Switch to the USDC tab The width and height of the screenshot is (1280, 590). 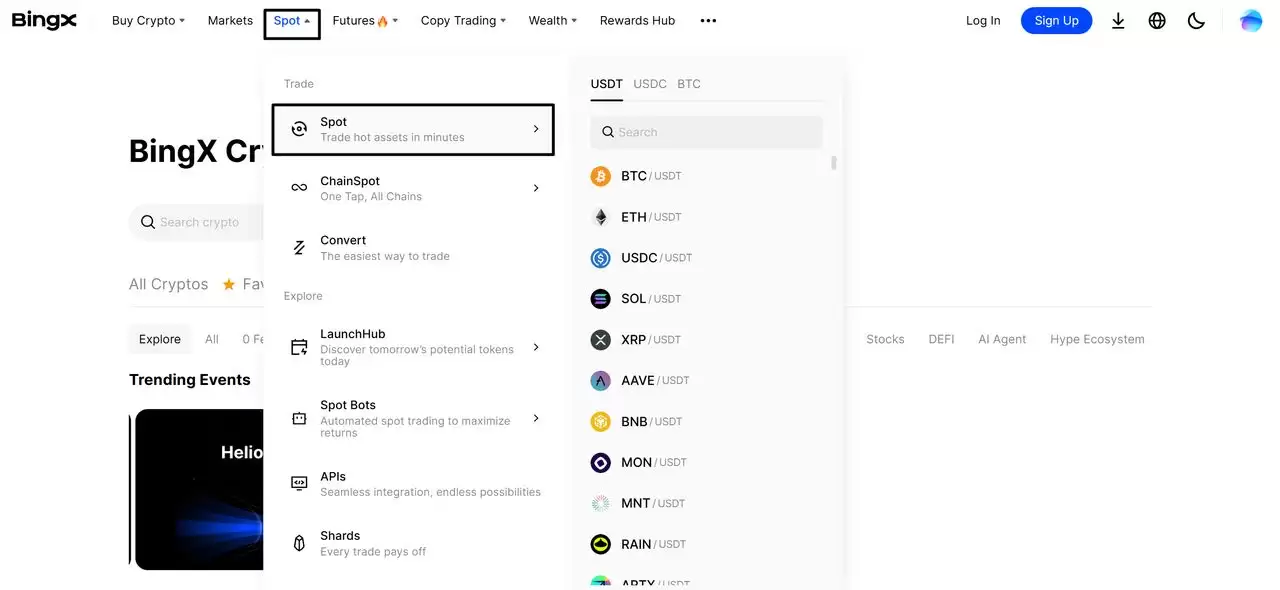[x=650, y=84]
